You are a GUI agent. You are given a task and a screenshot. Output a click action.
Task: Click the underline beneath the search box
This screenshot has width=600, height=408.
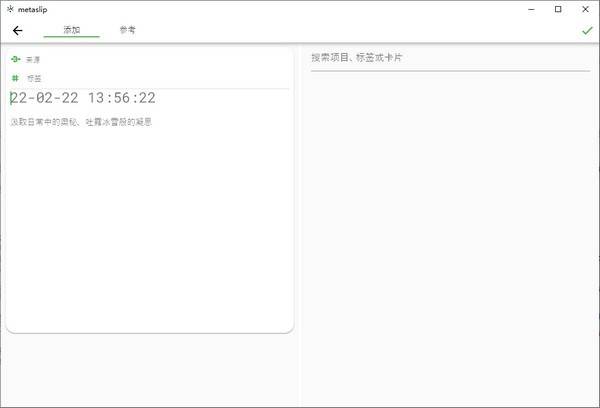point(450,71)
